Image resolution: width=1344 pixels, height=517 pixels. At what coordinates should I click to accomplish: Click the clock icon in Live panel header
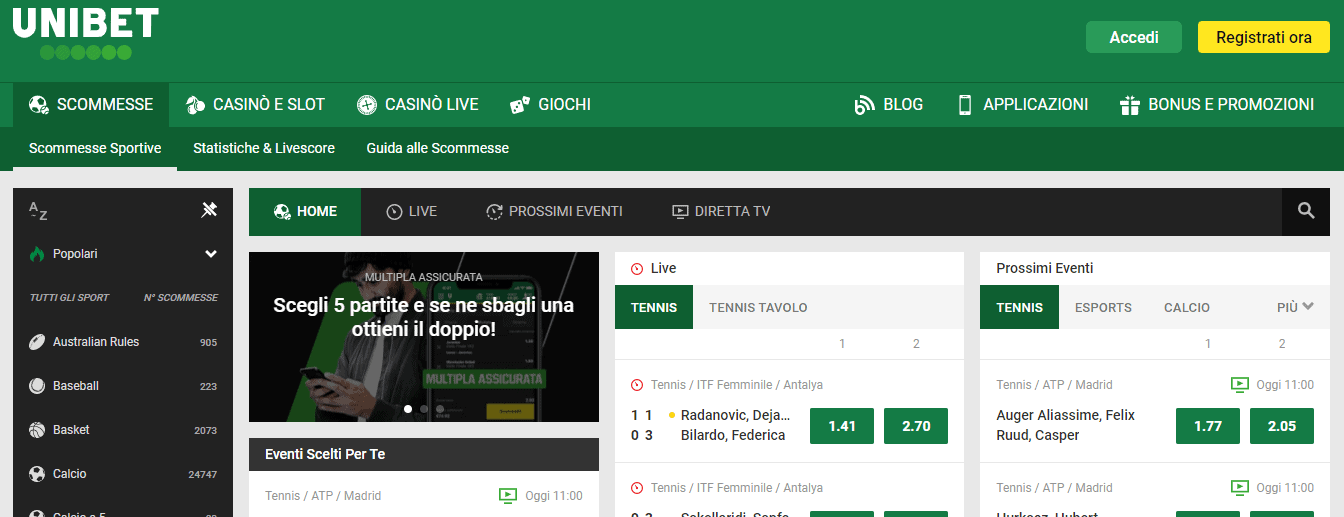click(x=637, y=268)
